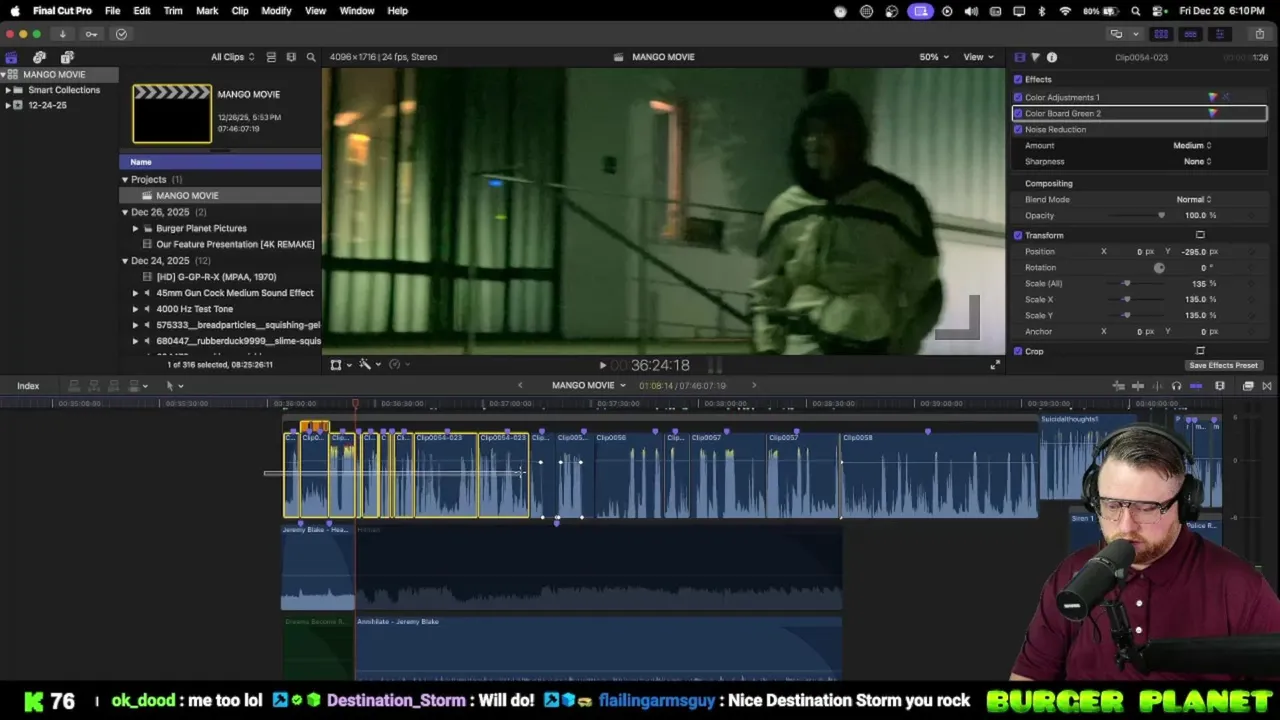Screen dimensions: 1280x720
Task: Toggle the browser panel visibility button
Action: click(1161, 34)
